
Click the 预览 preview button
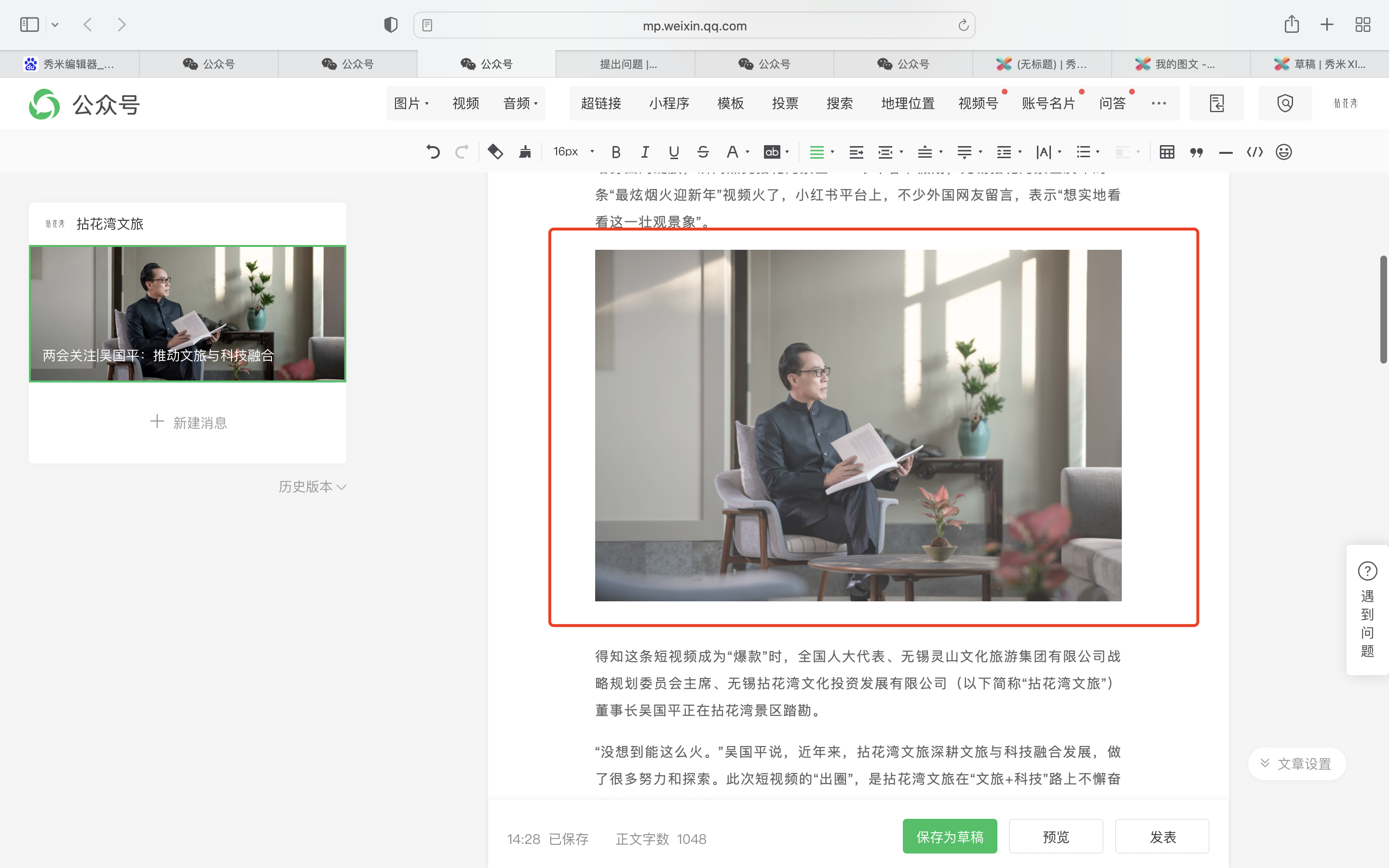(1056, 837)
